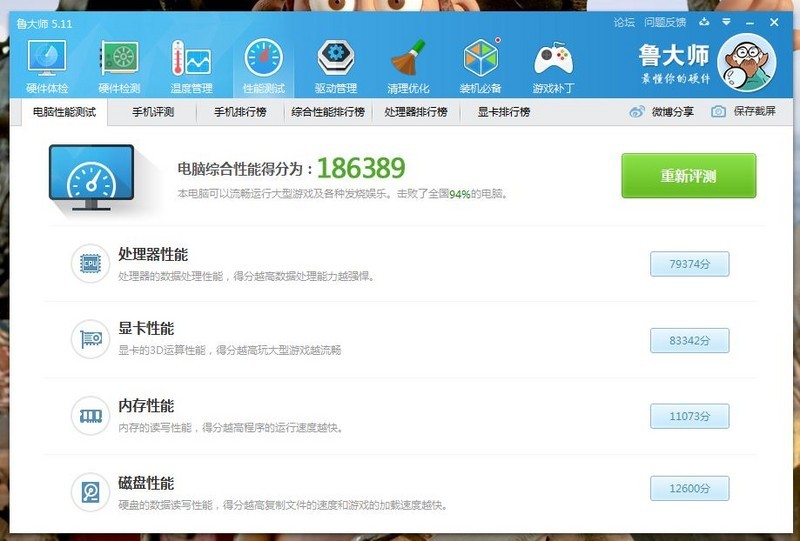Click the 内存性能 heading
This screenshot has height=541, width=800.
146,406
